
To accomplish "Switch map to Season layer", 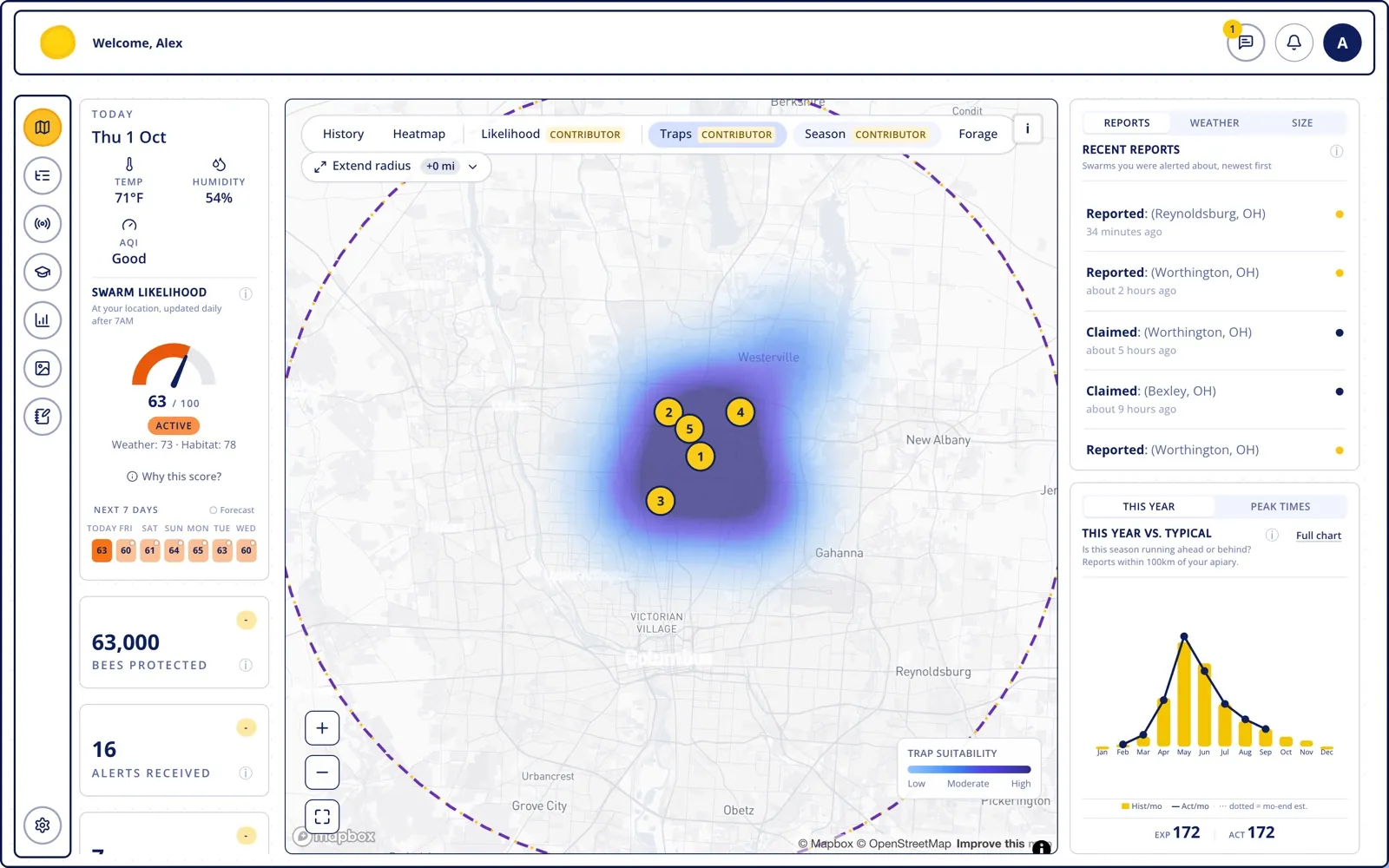I will tap(866, 134).
